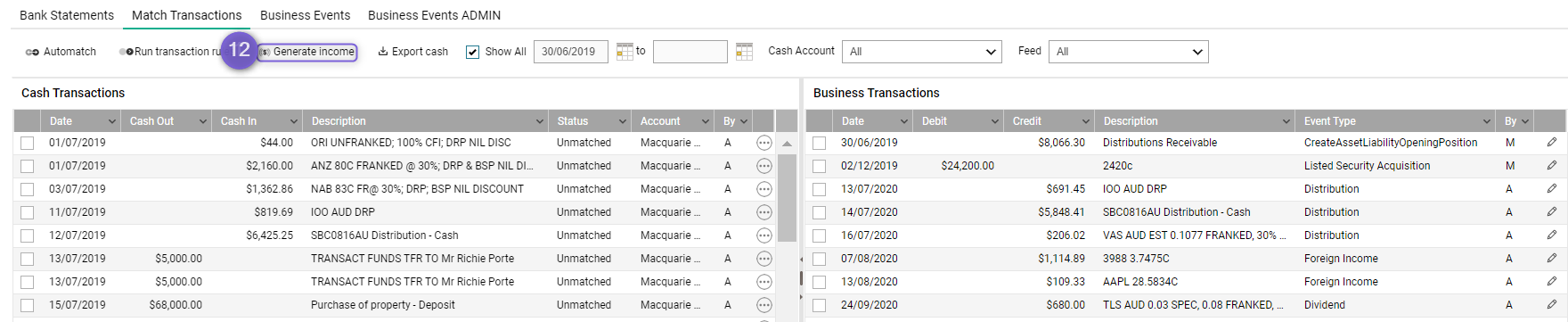Click the Automatch chain-link icon
Viewport: 1568px width, 322px height.
click(x=32, y=52)
